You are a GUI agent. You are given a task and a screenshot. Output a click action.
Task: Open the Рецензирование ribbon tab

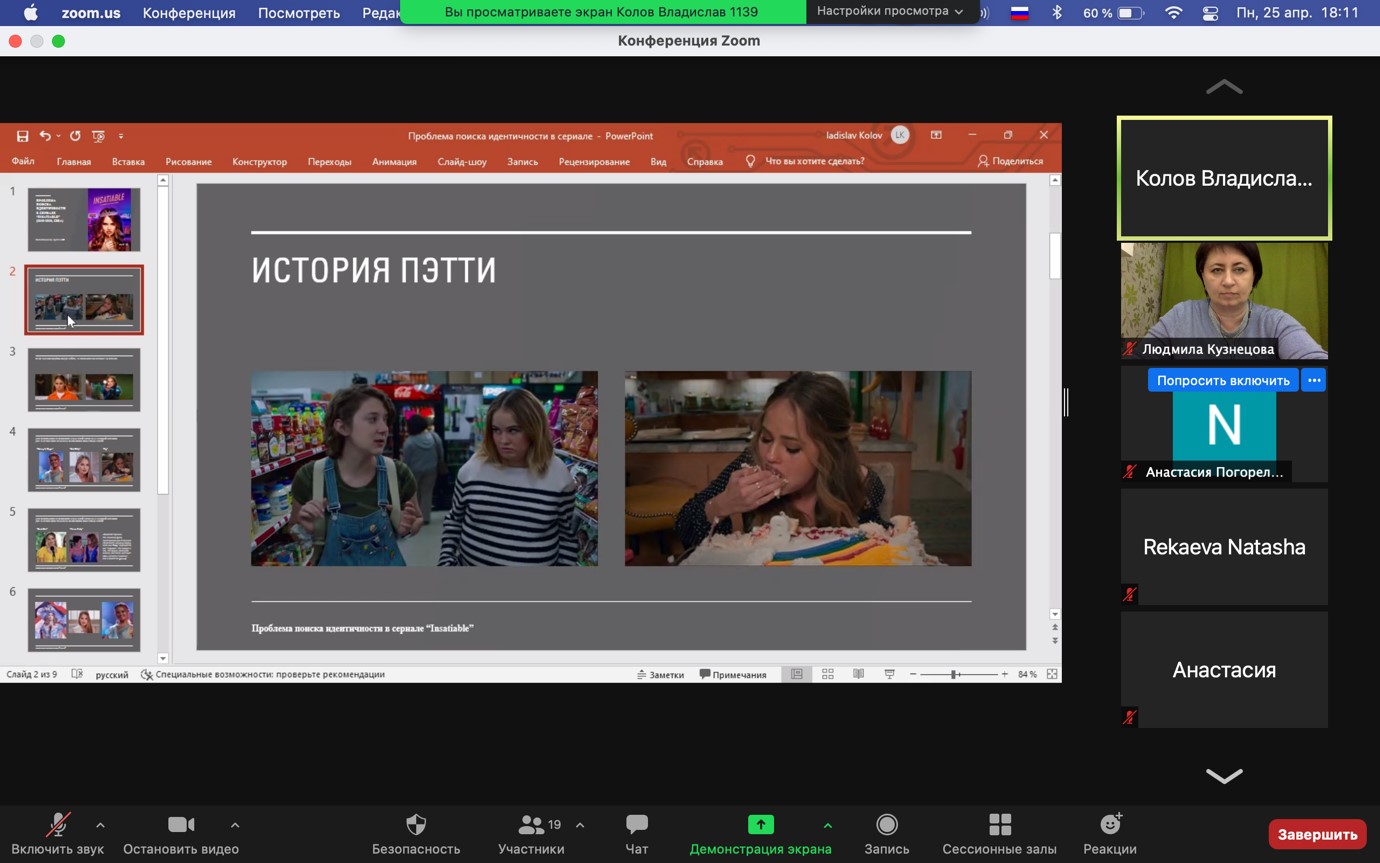point(594,161)
